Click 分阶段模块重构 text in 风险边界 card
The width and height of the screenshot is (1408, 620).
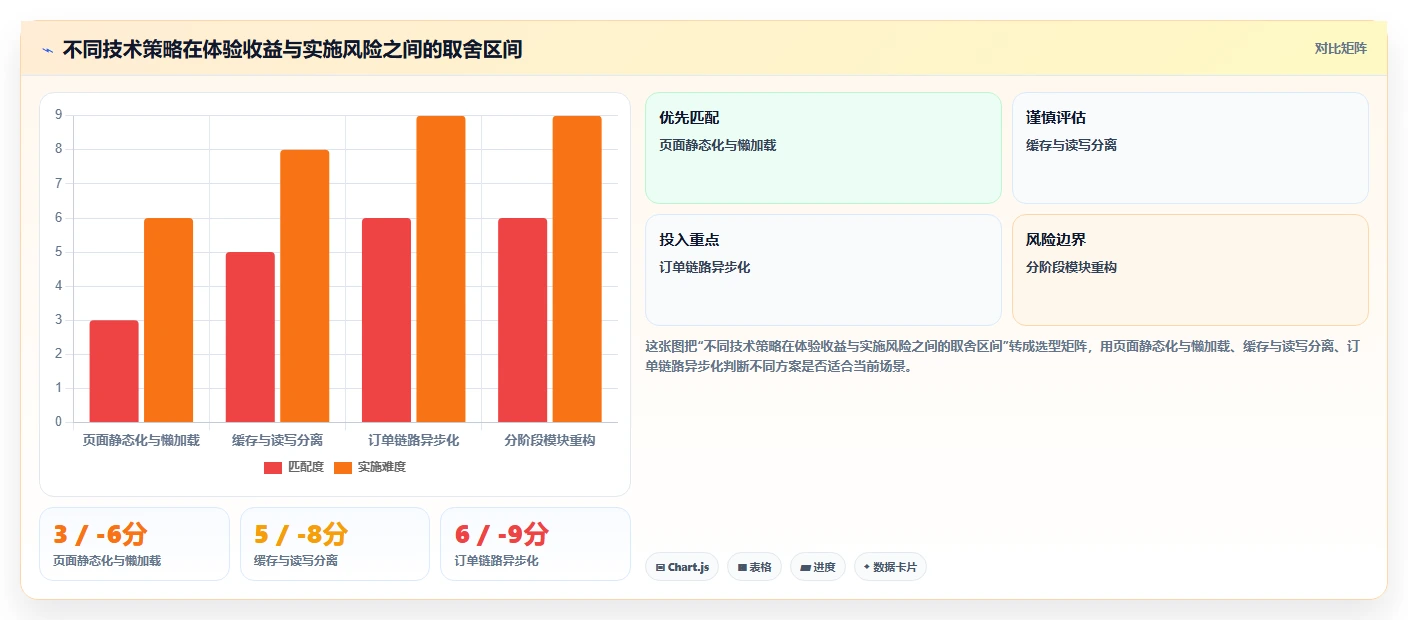(x=1071, y=267)
